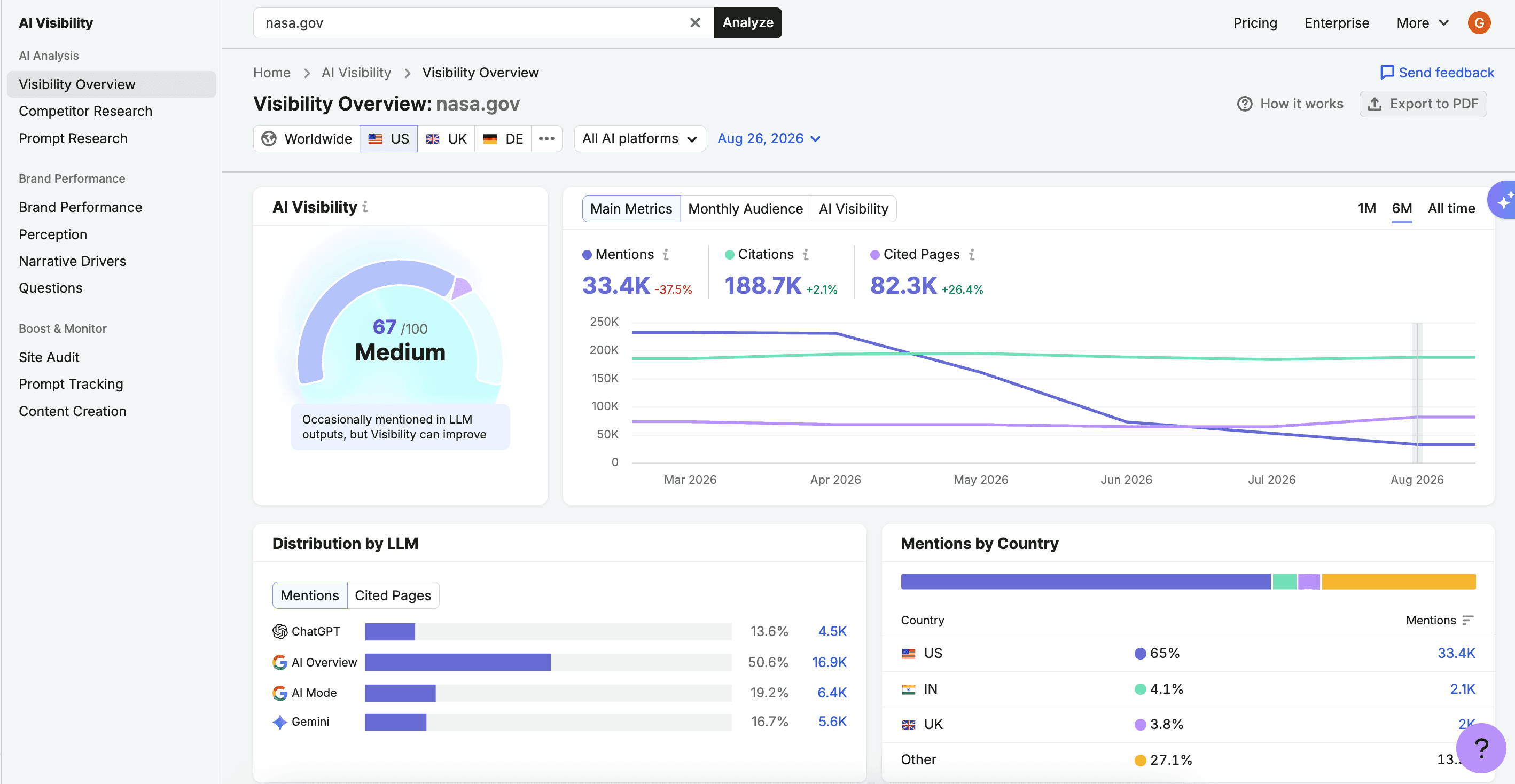Open All AI platforms dropdown
Viewport: 1515px width, 784px height.
point(639,139)
